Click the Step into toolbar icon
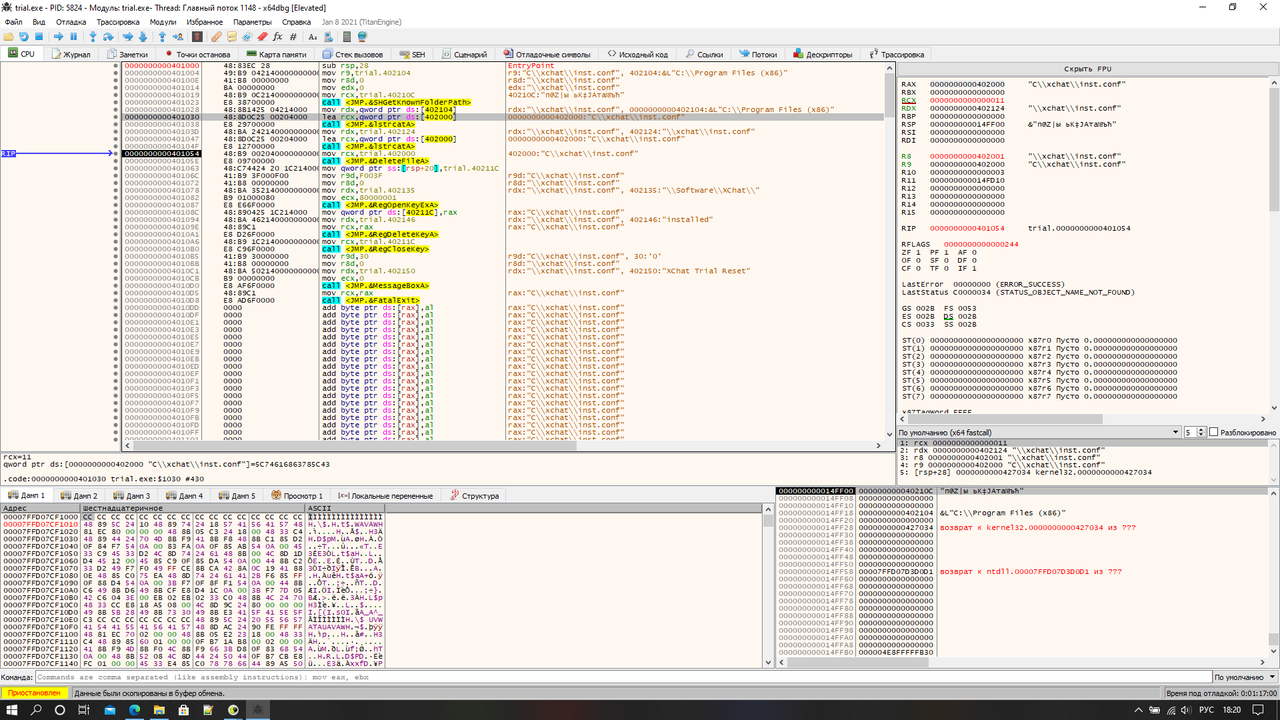This screenshot has height=720, width=1280. (93, 36)
